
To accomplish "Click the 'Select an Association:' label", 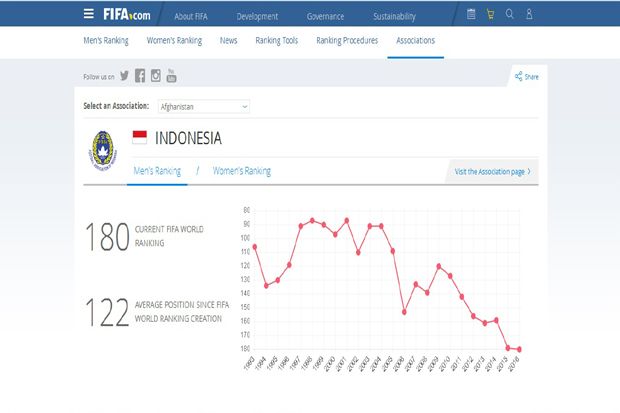I will coord(116,106).
